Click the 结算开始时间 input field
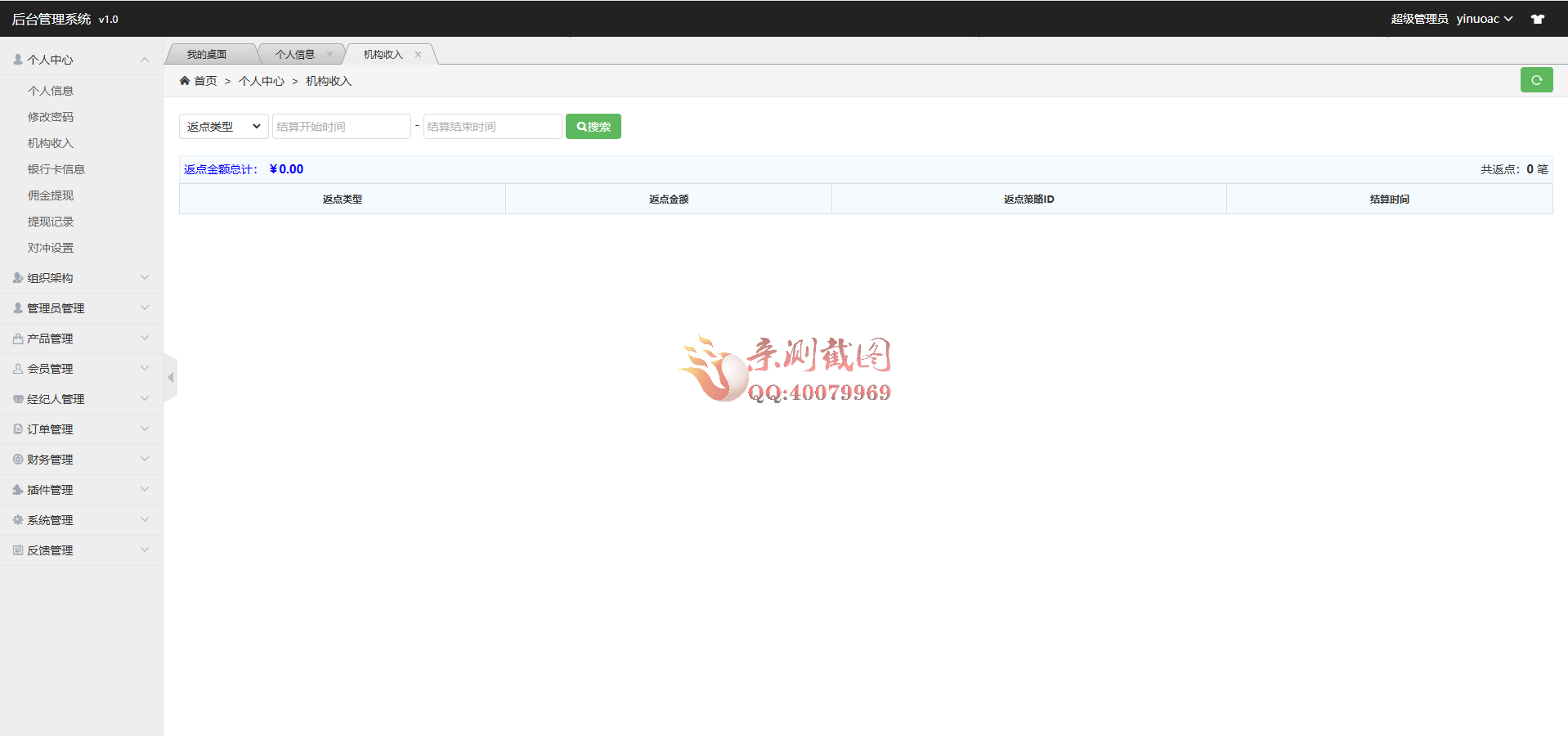Image resolution: width=1568 pixels, height=736 pixels. 341,127
